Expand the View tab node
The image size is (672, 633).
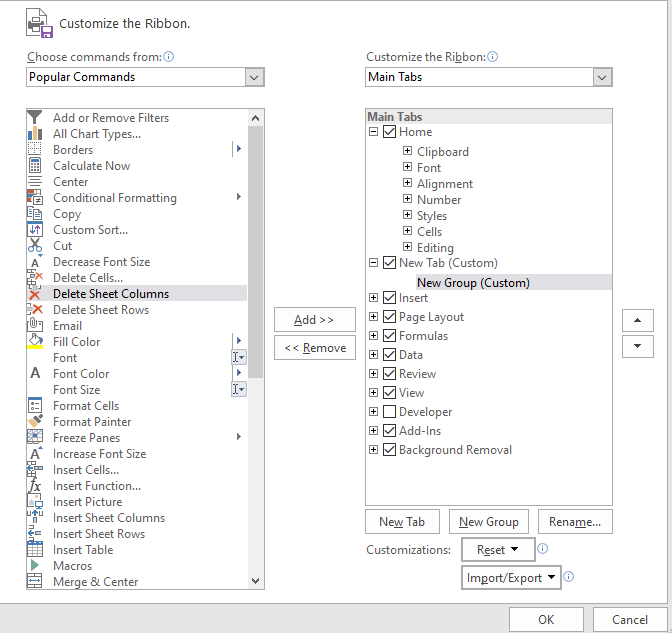pyautogui.click(x=373, y=392)
